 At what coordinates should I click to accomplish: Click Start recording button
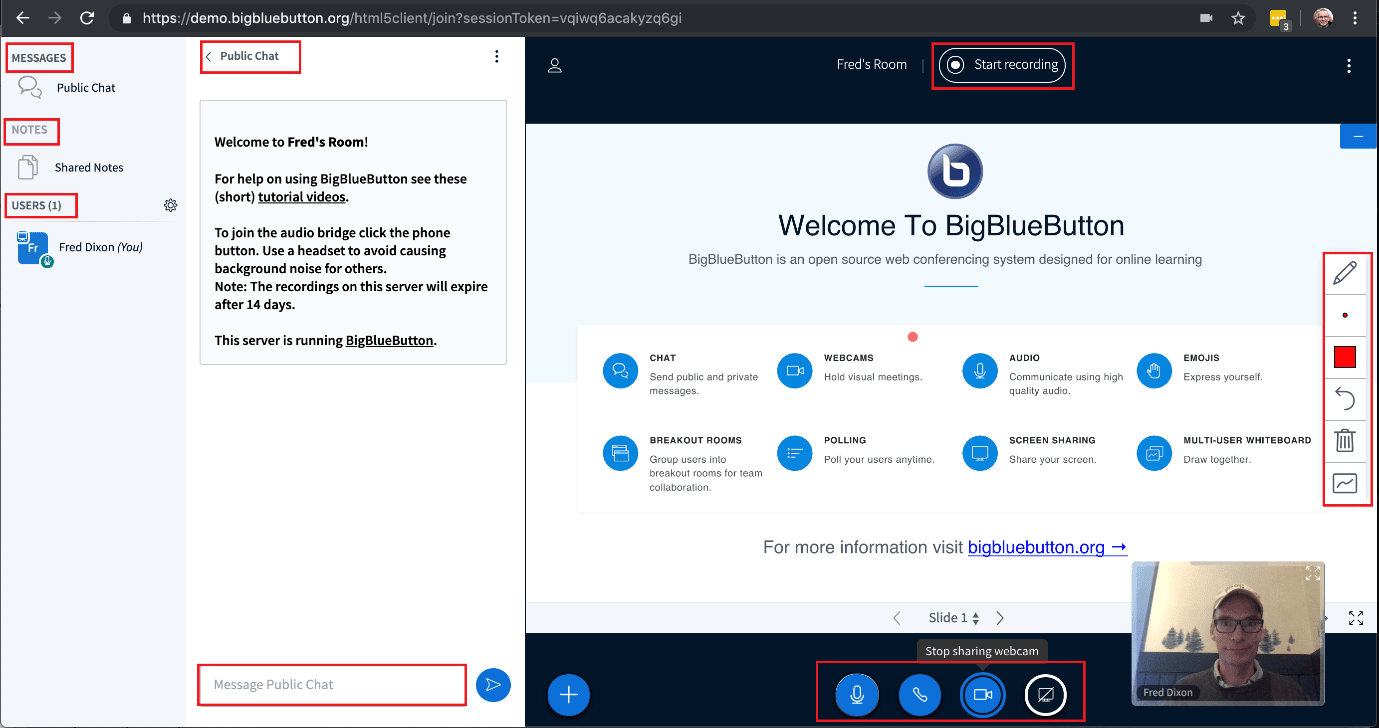click(x=1003, y=65)
